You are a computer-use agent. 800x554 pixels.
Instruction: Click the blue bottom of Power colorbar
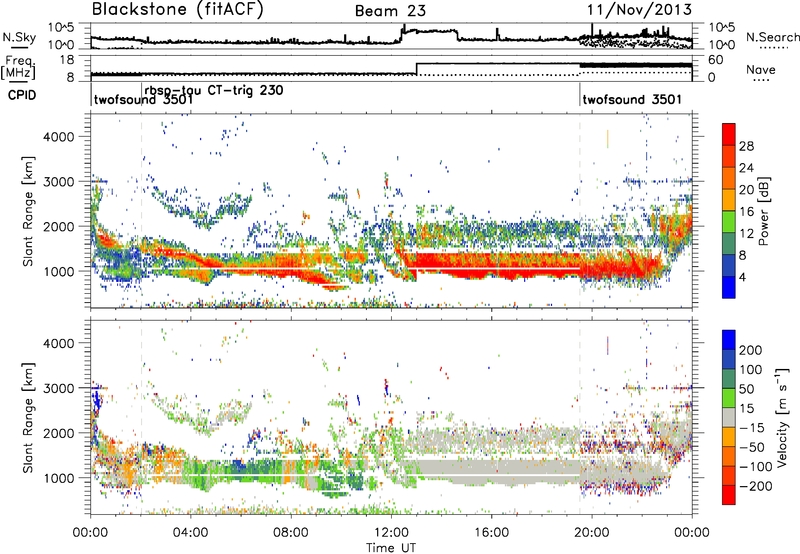click(x=729, y=287)
